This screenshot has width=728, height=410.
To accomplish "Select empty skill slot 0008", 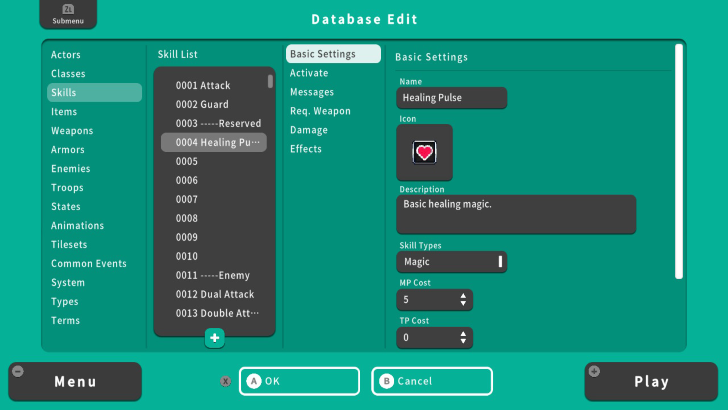I will point(214,218).
